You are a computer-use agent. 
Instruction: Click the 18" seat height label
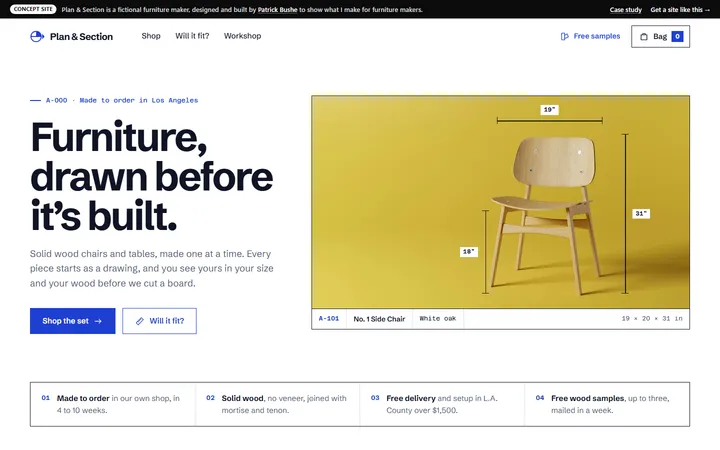click(469, 252)
